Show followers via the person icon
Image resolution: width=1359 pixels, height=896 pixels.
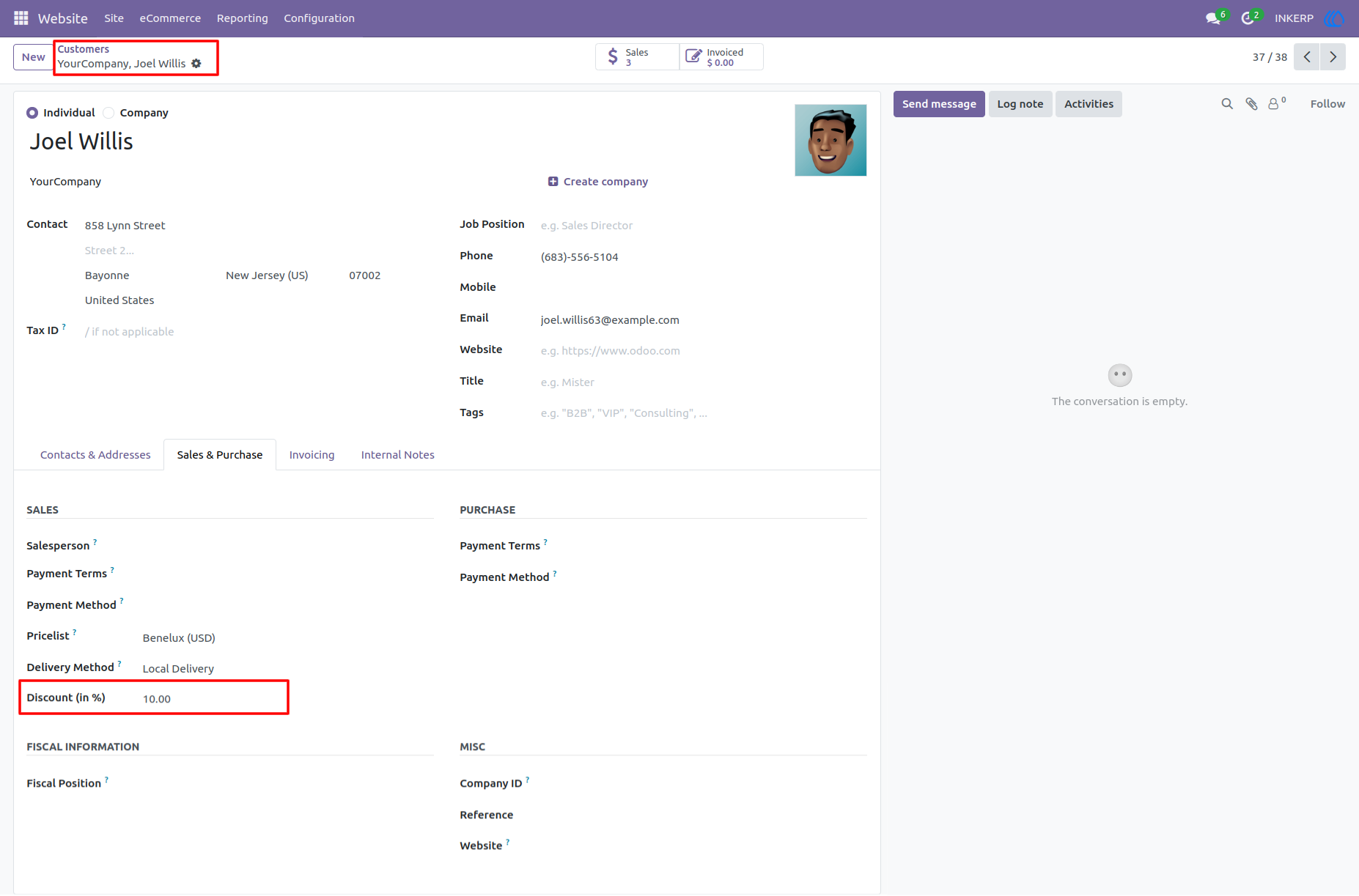(x=1274, y=104)
